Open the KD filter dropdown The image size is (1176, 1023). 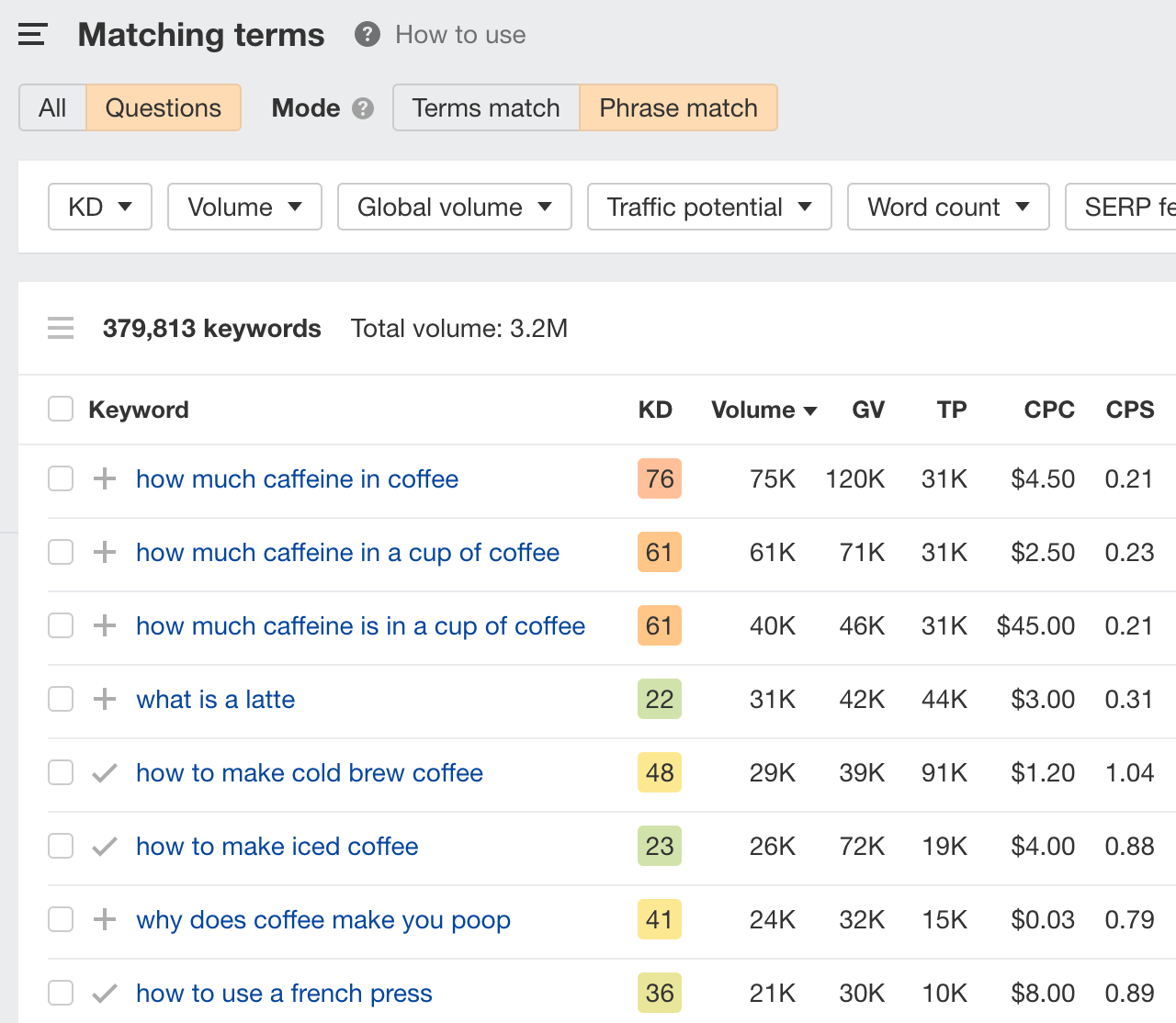99,207
